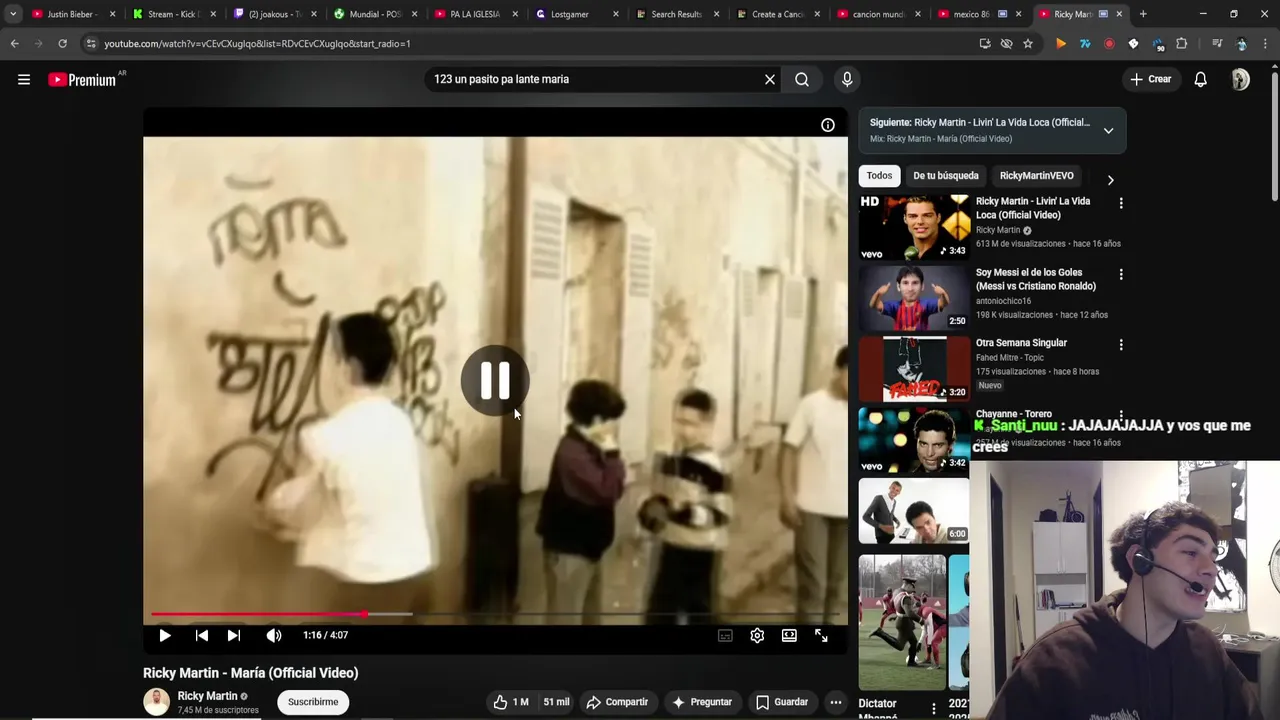The image size is (1280, 720).
Task: Select RickyMartinVEVO filter chip
Action: click(x=1036, y=176)
